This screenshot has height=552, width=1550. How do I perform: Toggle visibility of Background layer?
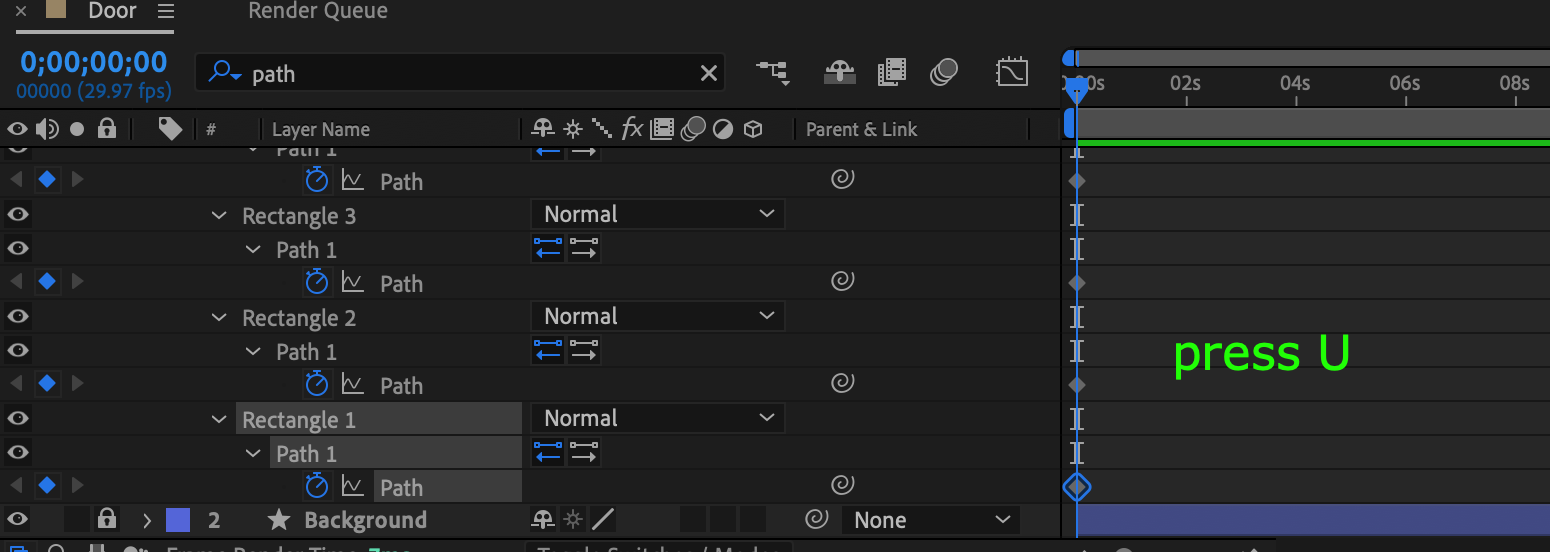coord(17,520)
